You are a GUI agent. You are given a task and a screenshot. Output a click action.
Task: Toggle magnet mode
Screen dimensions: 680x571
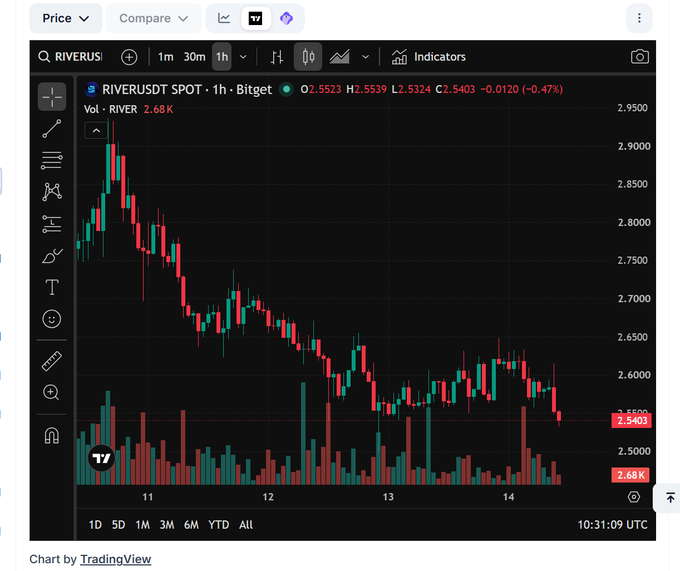point(52,435)
